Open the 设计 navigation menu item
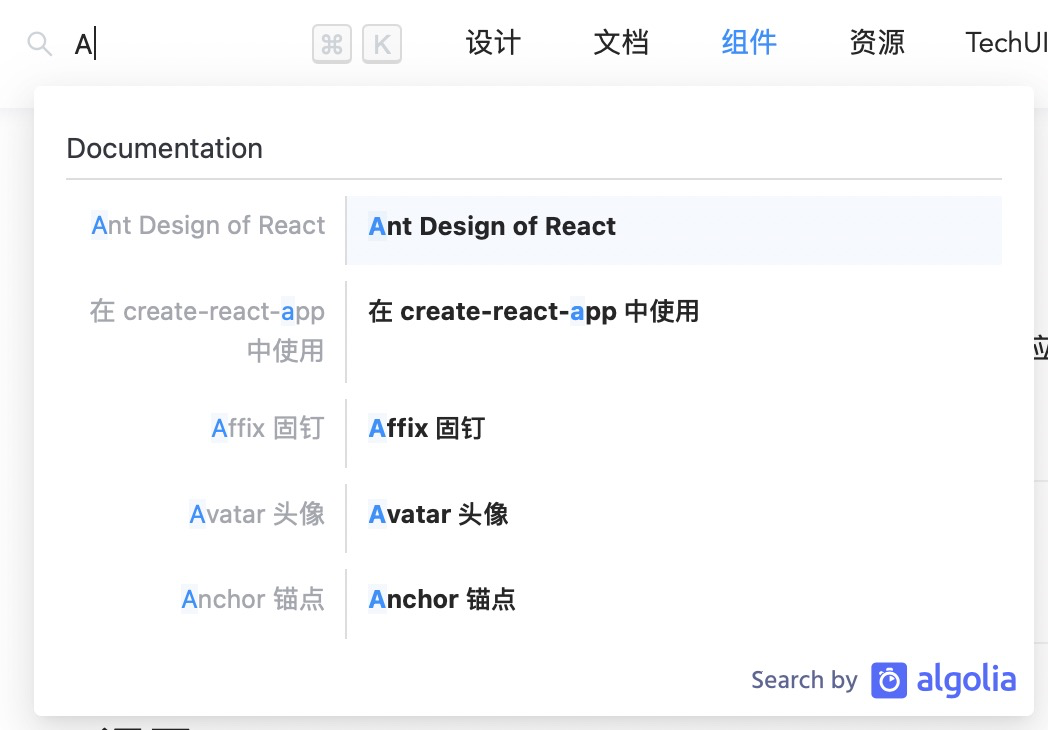This screenshot has width=1048, height=730. pos(493,42)
